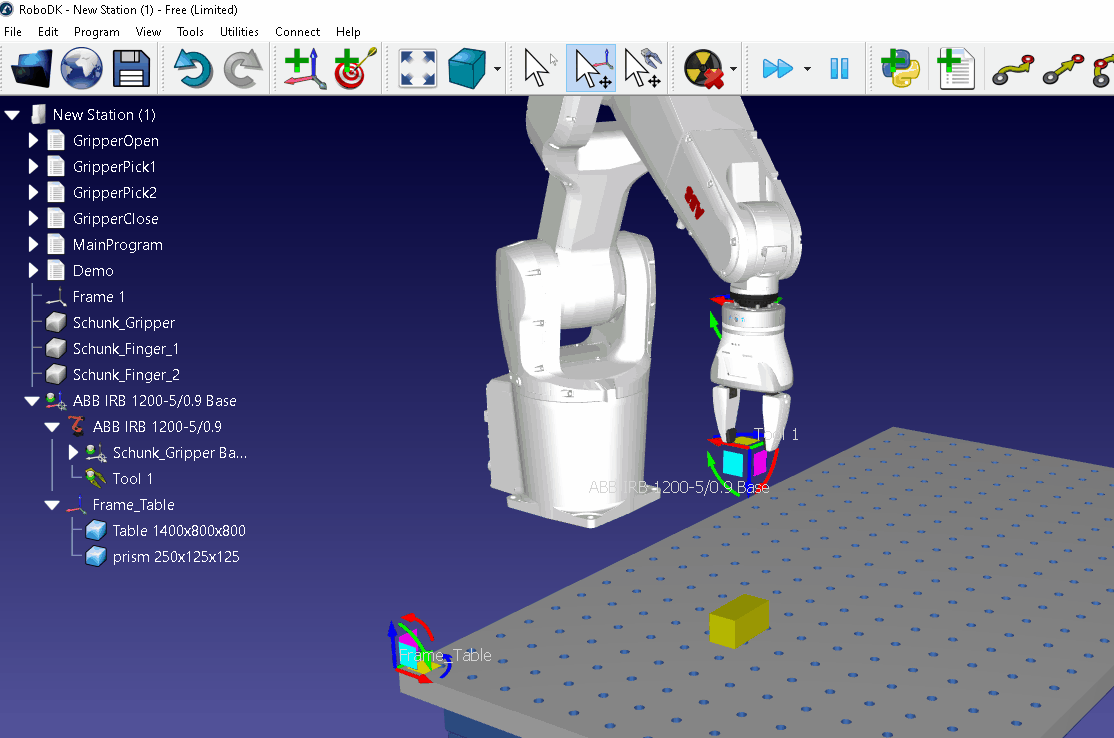Collapse the ABB IRB 1200-5/0.9 Base node
Viewport: 1114px width, 738px height.
coord(32,401)
